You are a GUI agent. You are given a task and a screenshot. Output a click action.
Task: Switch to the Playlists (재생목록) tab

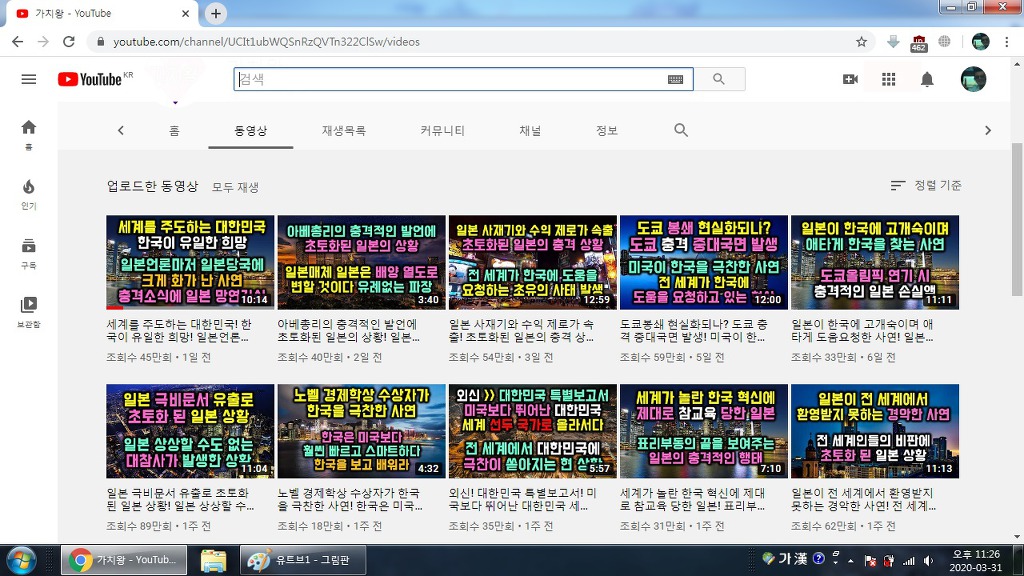[343, 131]
